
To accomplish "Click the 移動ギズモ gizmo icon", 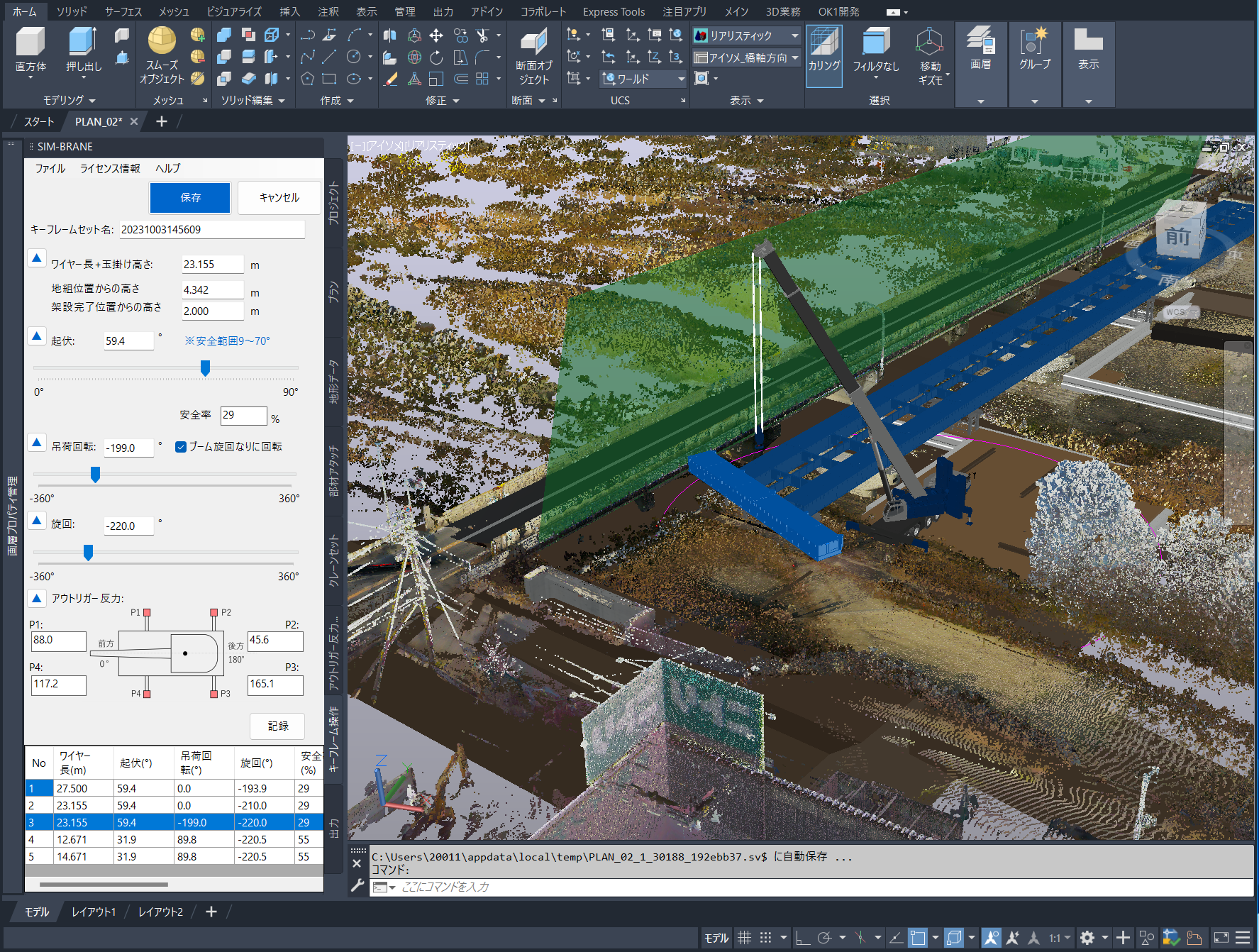I will tap(929, 43).
